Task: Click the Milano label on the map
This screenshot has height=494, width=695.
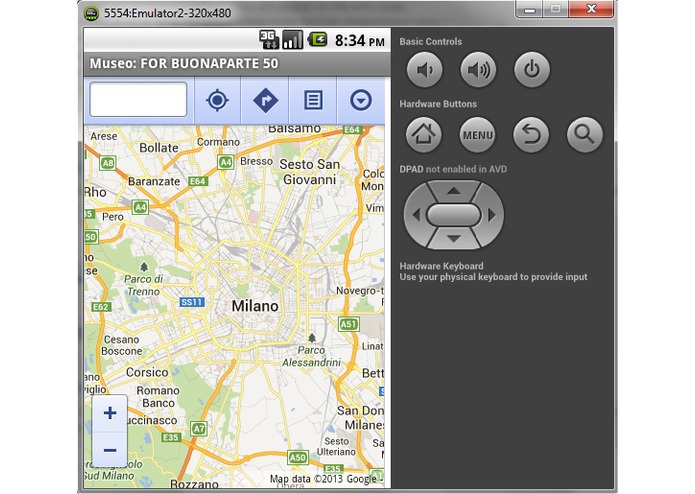Action: [x=255, y=306]
